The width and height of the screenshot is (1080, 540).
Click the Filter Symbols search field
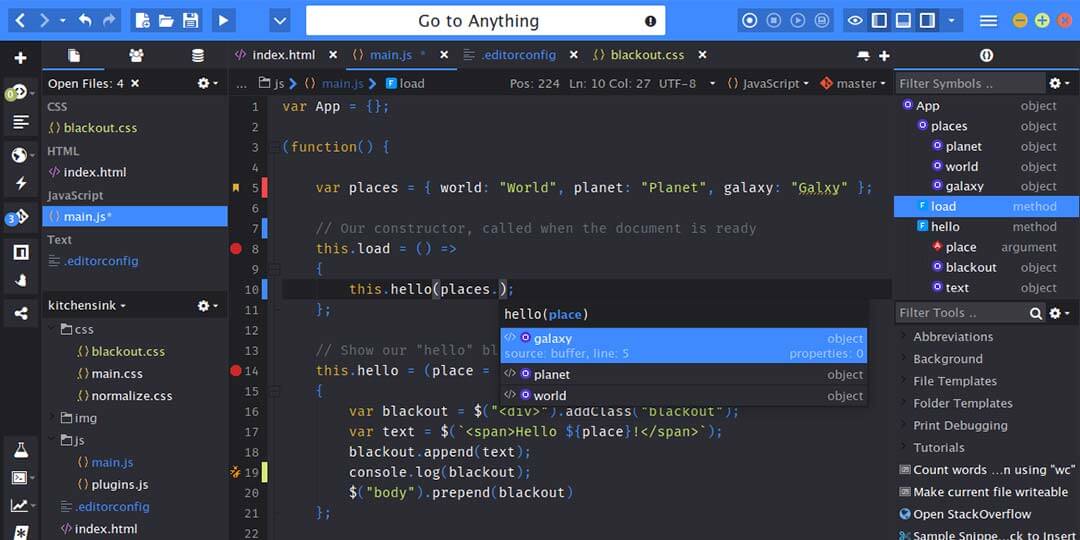(x=966, y=84)
